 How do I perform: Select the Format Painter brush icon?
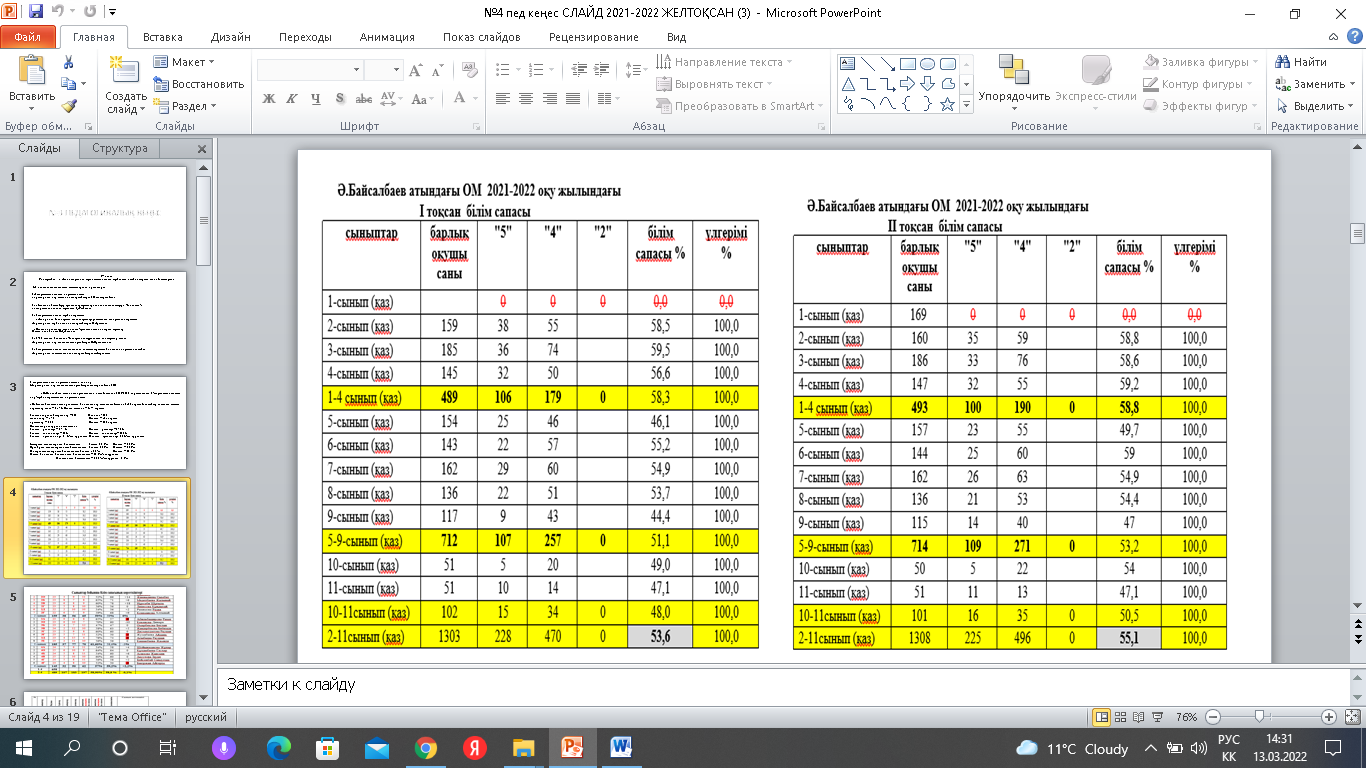68,105
